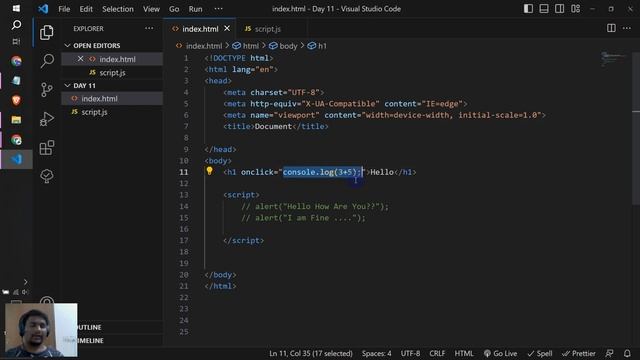Open the Search view in activity bar
Viewport: 640px width, 360px height.
point(47,61)
